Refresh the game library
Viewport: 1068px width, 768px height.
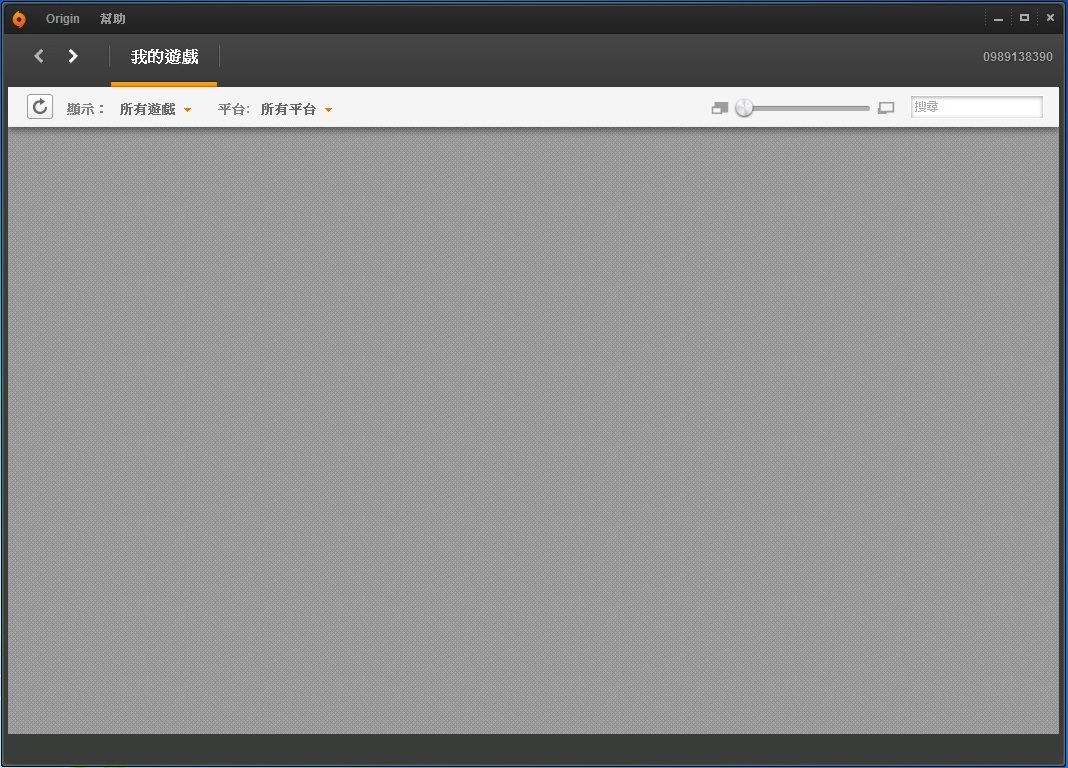point(40,107)
